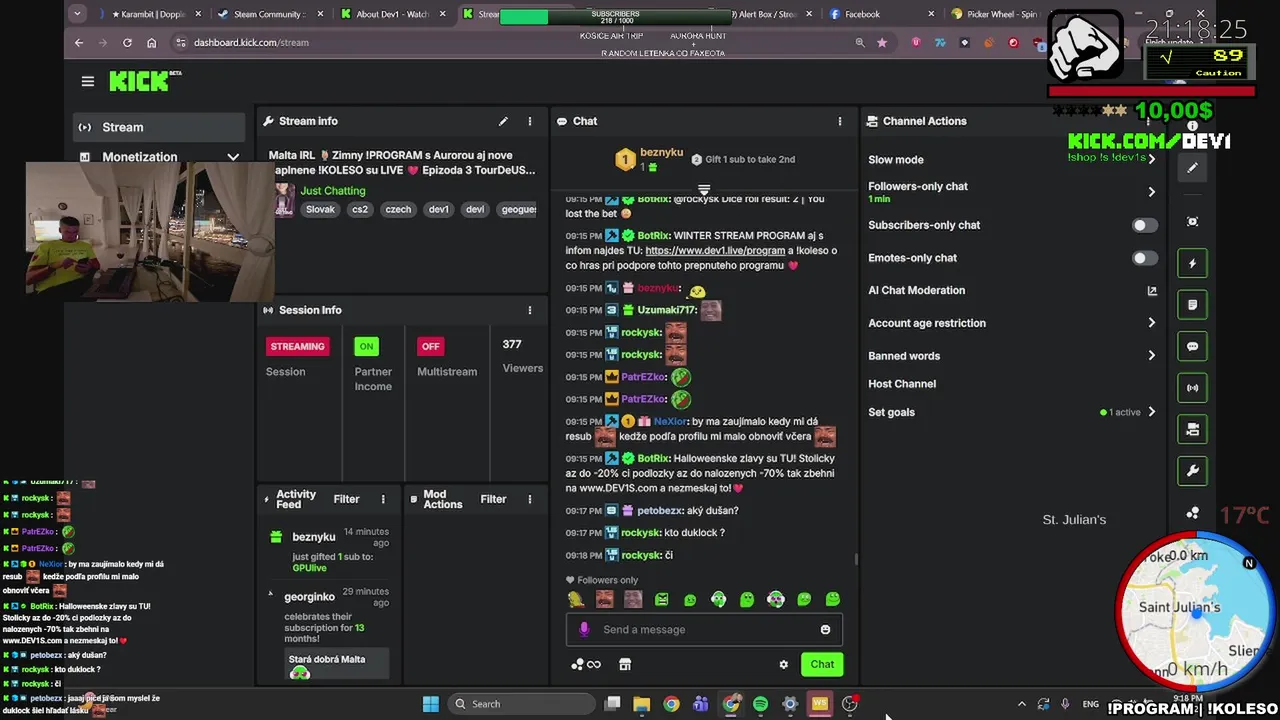The width and height of the screenshot is (1280, 720).
Task: Click the focus frame icon in right sidebar
Action: click(1192, 222)
